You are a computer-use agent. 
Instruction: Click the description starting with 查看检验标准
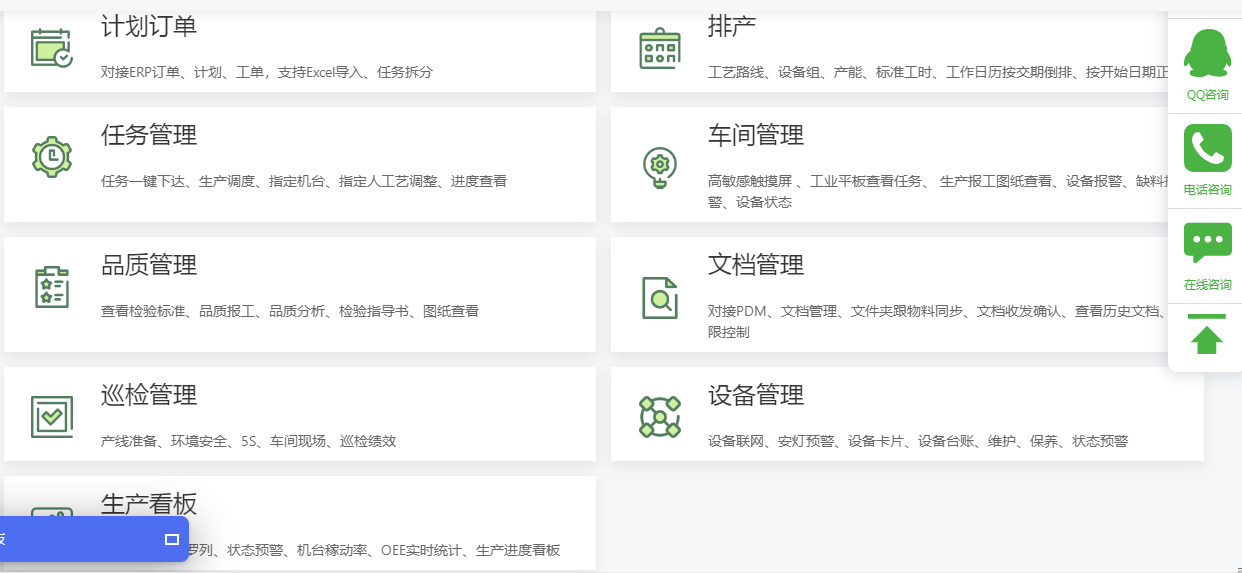point(290,311)
